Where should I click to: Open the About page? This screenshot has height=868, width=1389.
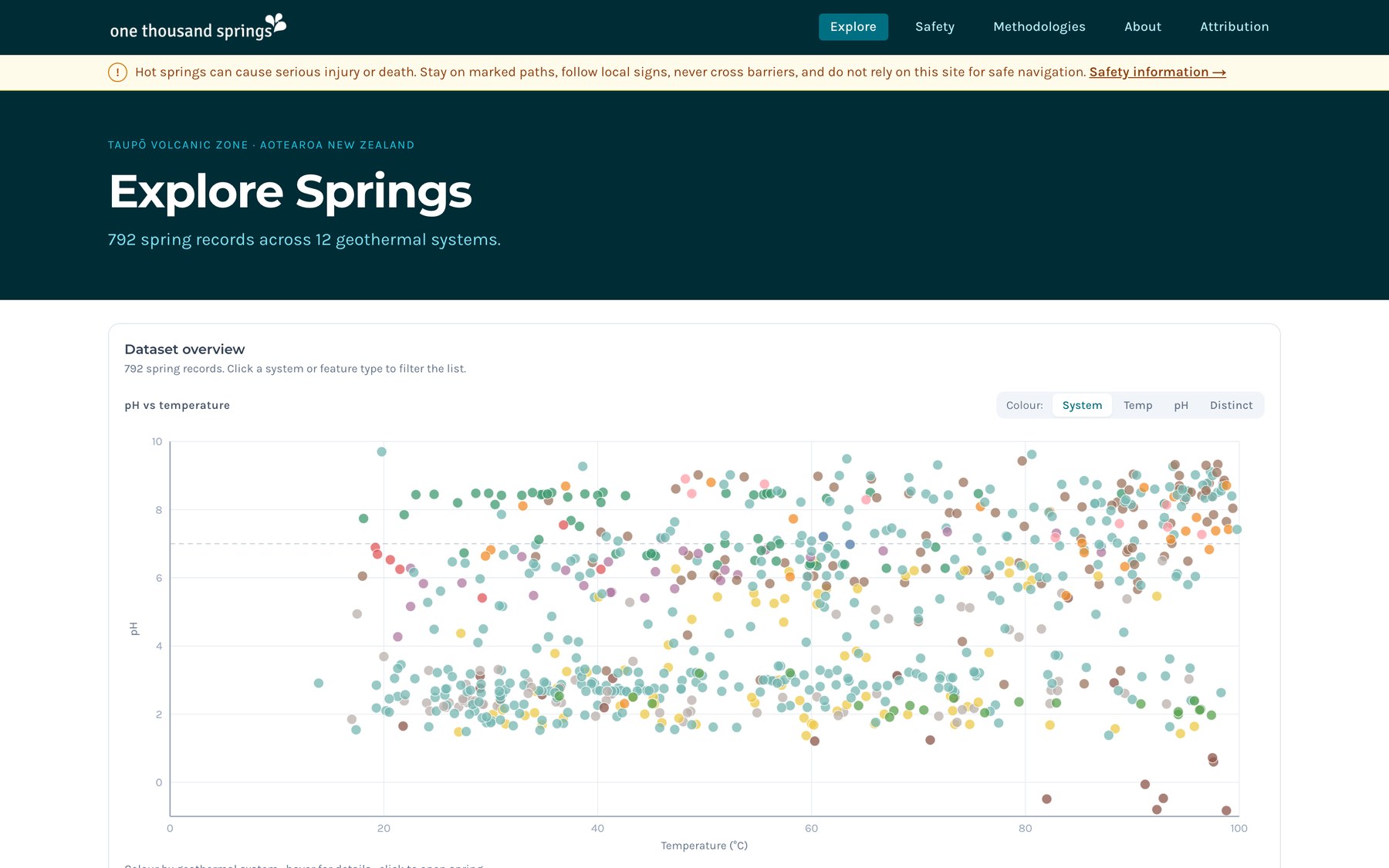pyautogui.click(x=1142, y=27)
